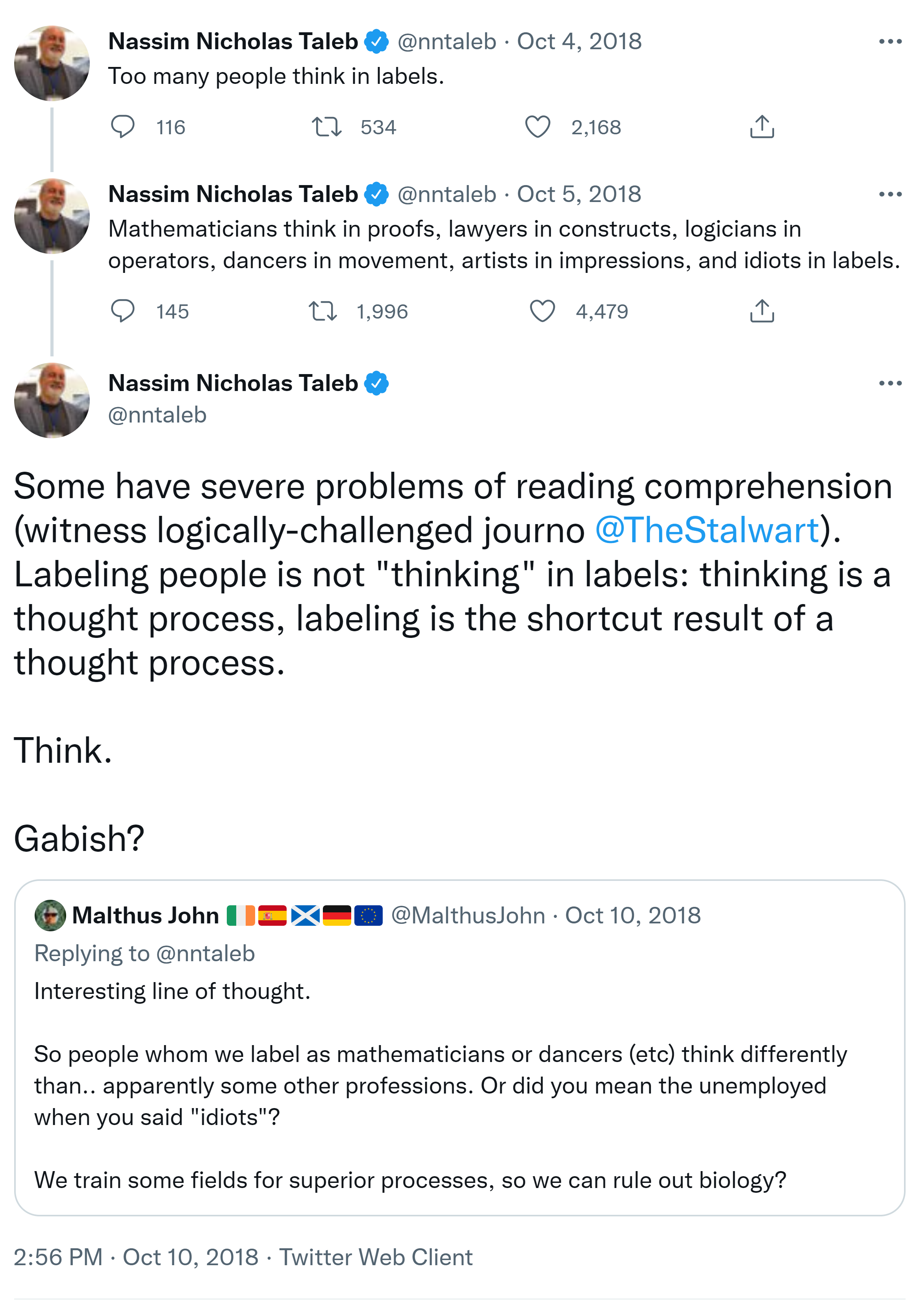Like the tweet with 4,479 likes
The height and width of the screenshot is (1316, 917).
click(x=542, y=311)
